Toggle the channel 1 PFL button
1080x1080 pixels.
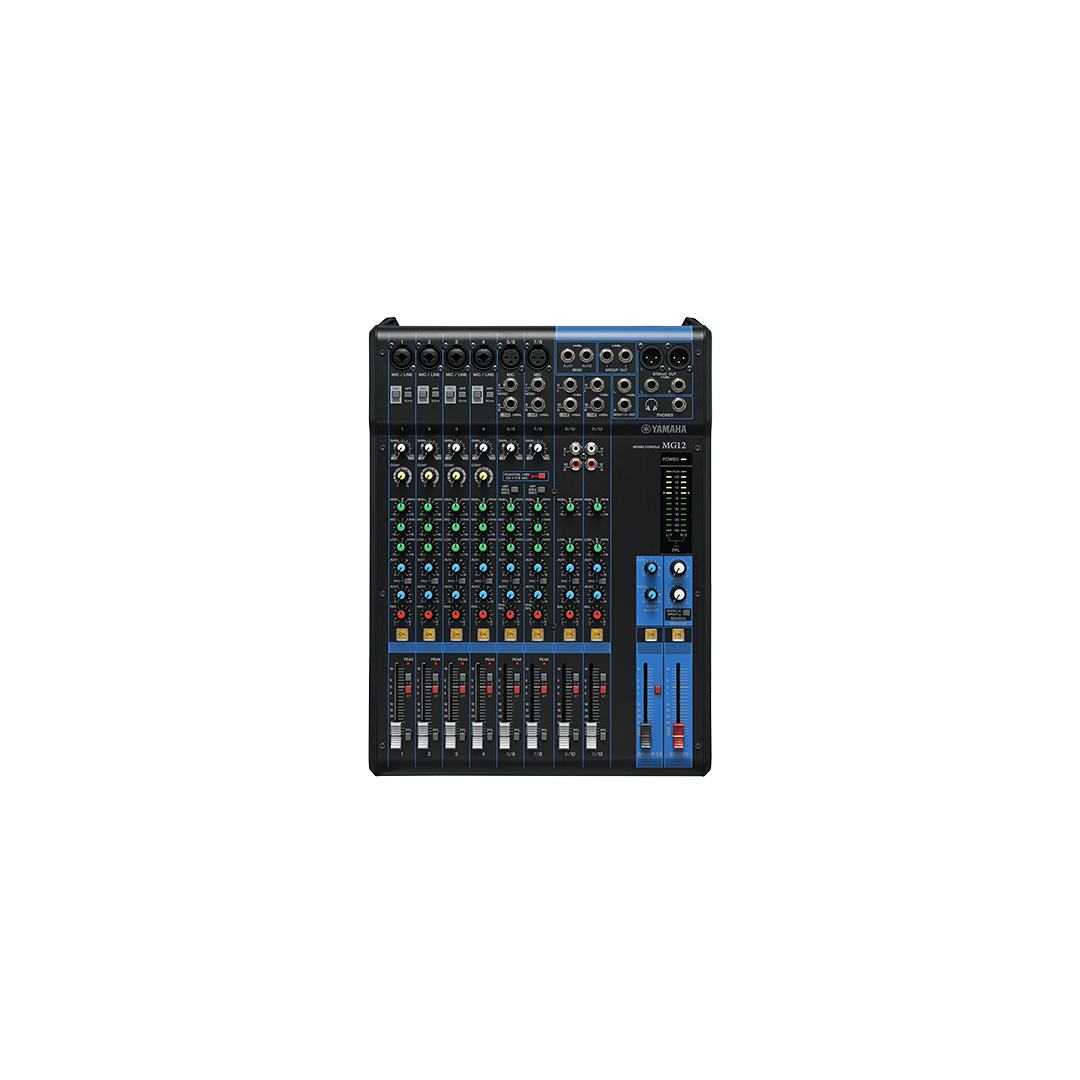pos(408,736)
